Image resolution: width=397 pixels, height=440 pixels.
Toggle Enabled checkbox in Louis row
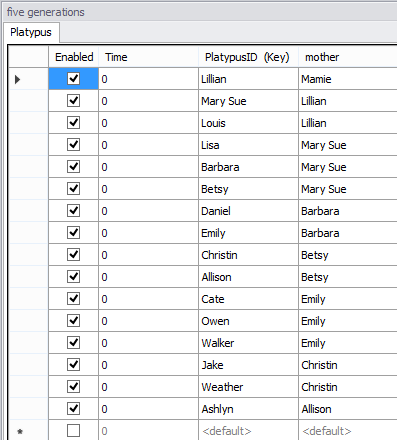pyautogui.click(x=73, y=123)
